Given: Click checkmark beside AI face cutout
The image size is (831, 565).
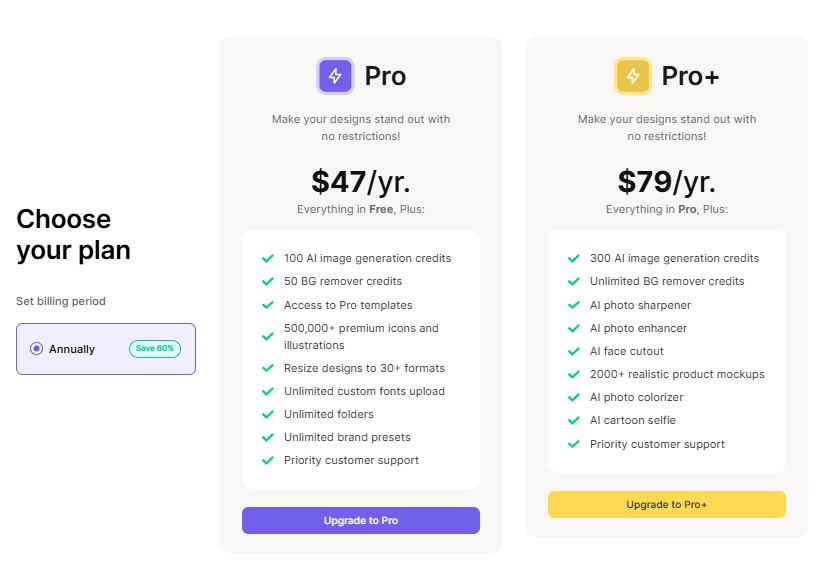Looking at the screenshot, I should tap(574, 351).
